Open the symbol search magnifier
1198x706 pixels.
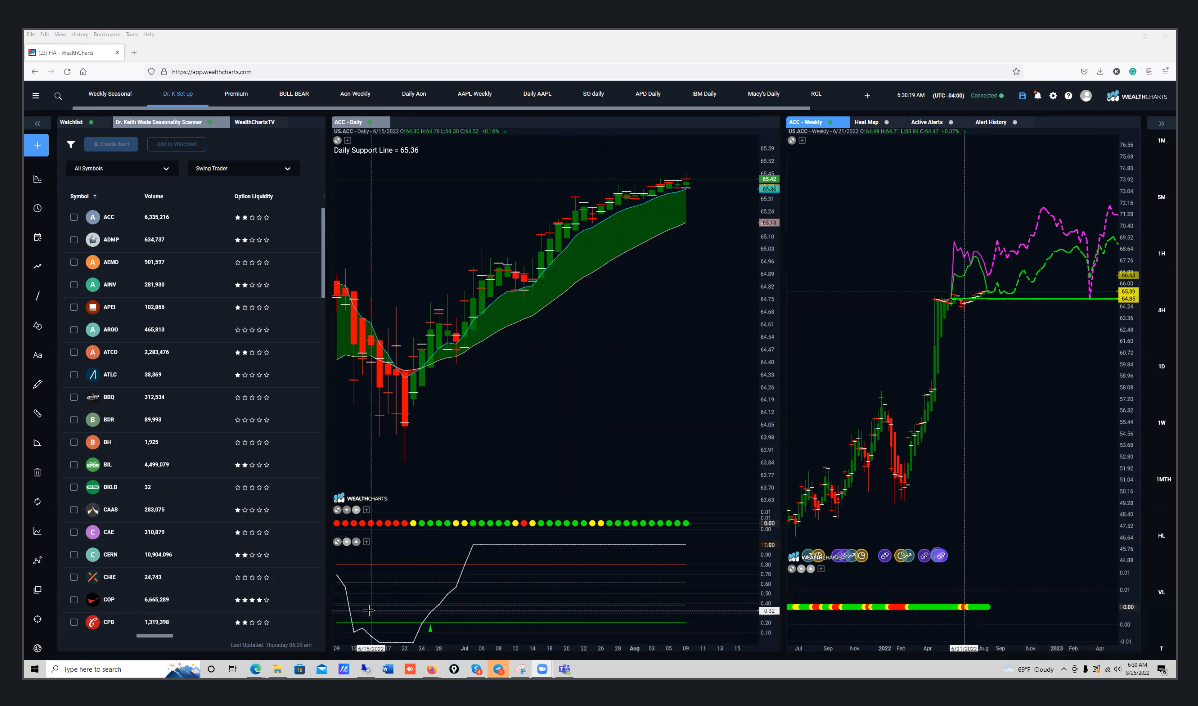[58, 96]
